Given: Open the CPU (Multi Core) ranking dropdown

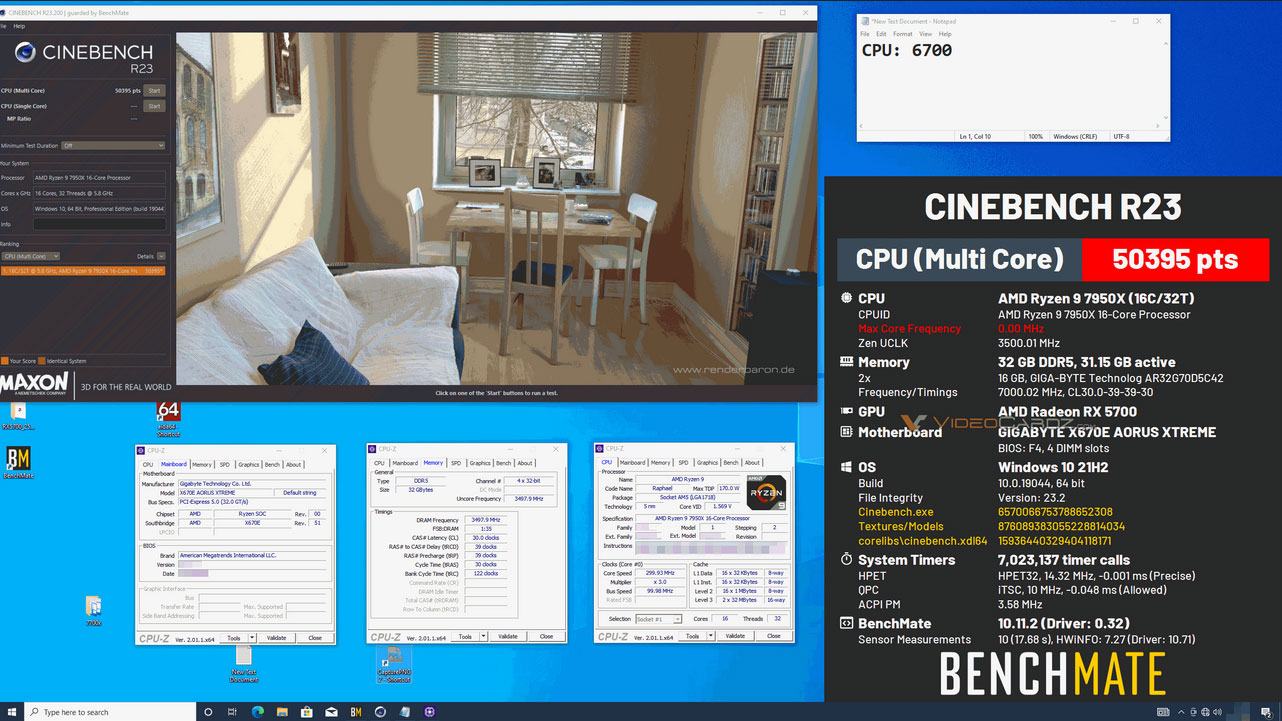Looking at the screenshot, I should pyautogui.click(x=30, y=256).
